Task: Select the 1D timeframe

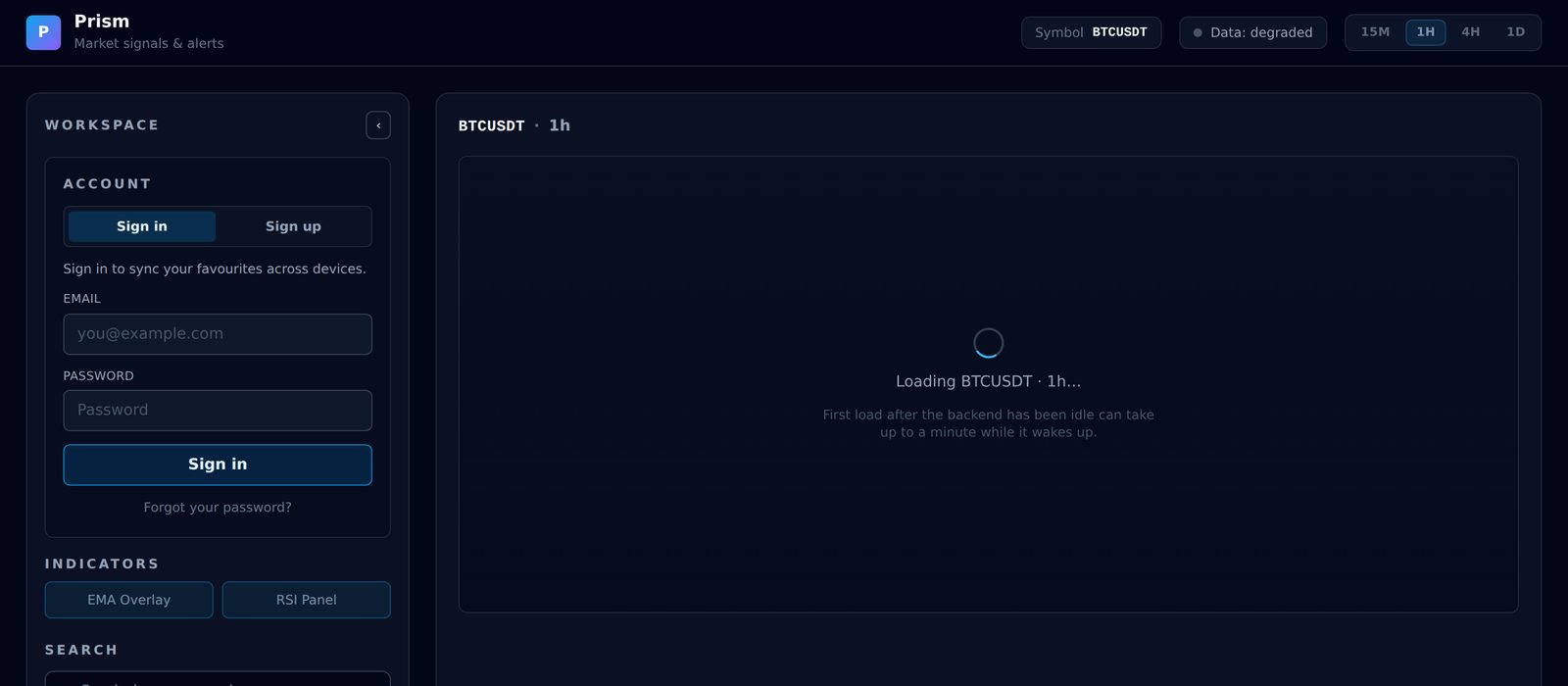Action: click(x=1516, y=32)
